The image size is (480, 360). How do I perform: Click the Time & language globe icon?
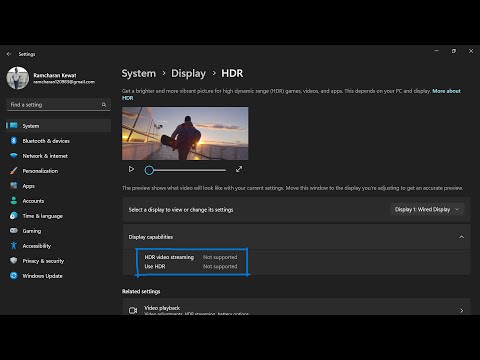(13, 216)
